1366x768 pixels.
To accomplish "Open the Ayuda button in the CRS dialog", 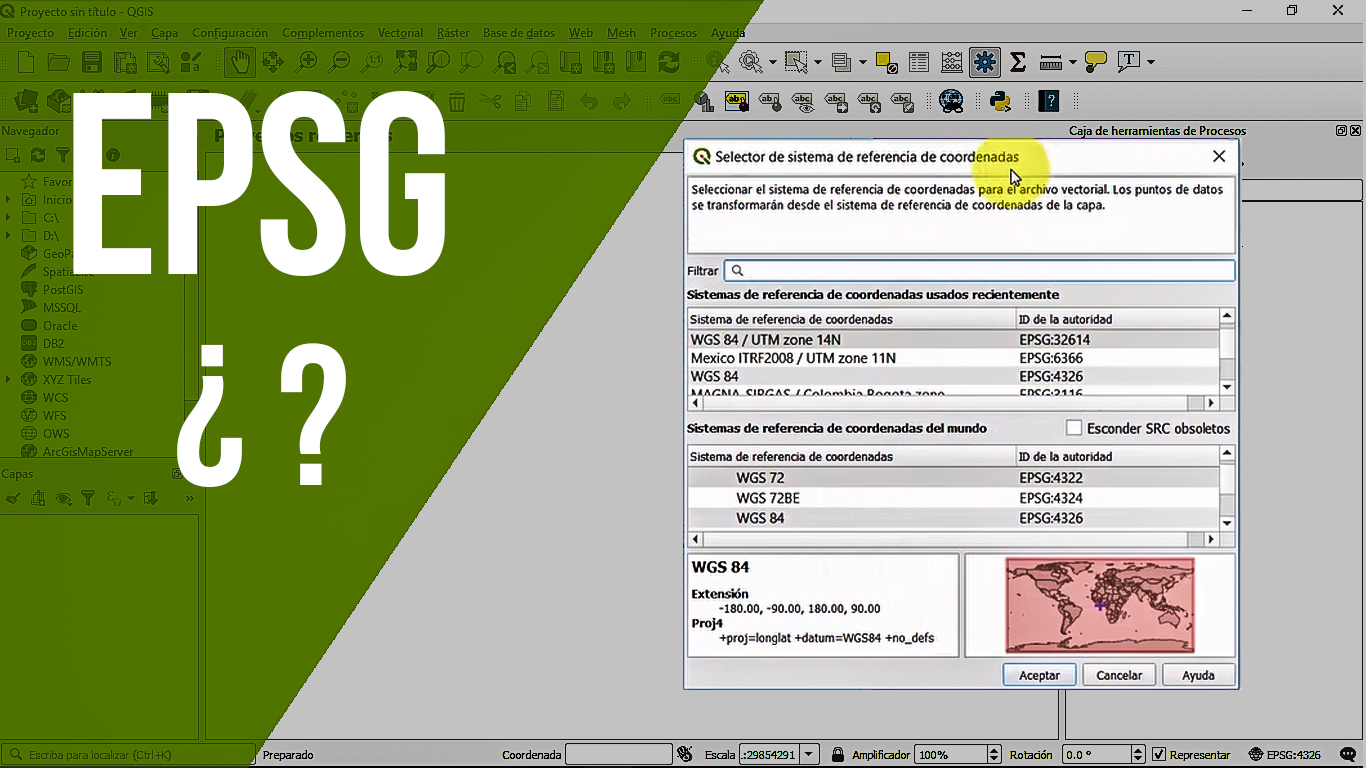I will click(x=1198, y=675).
